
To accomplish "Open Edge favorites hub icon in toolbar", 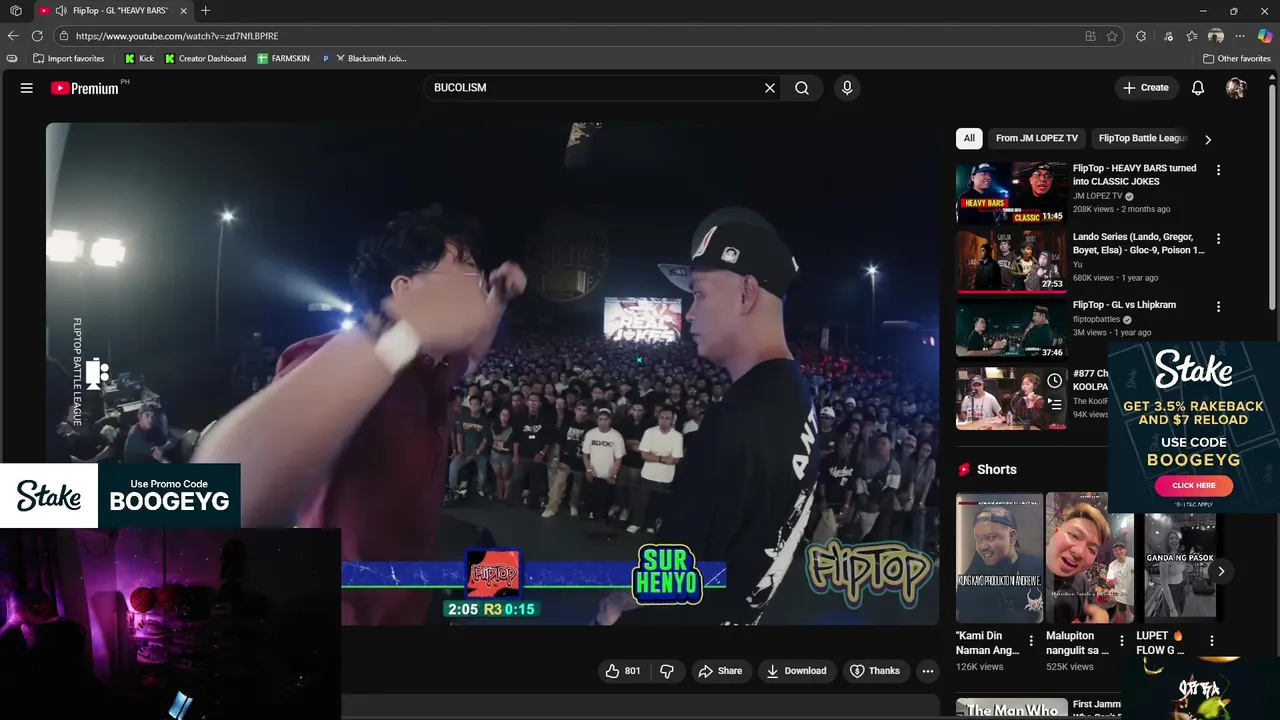I will pyautogui.click(x=1192, y=36).
